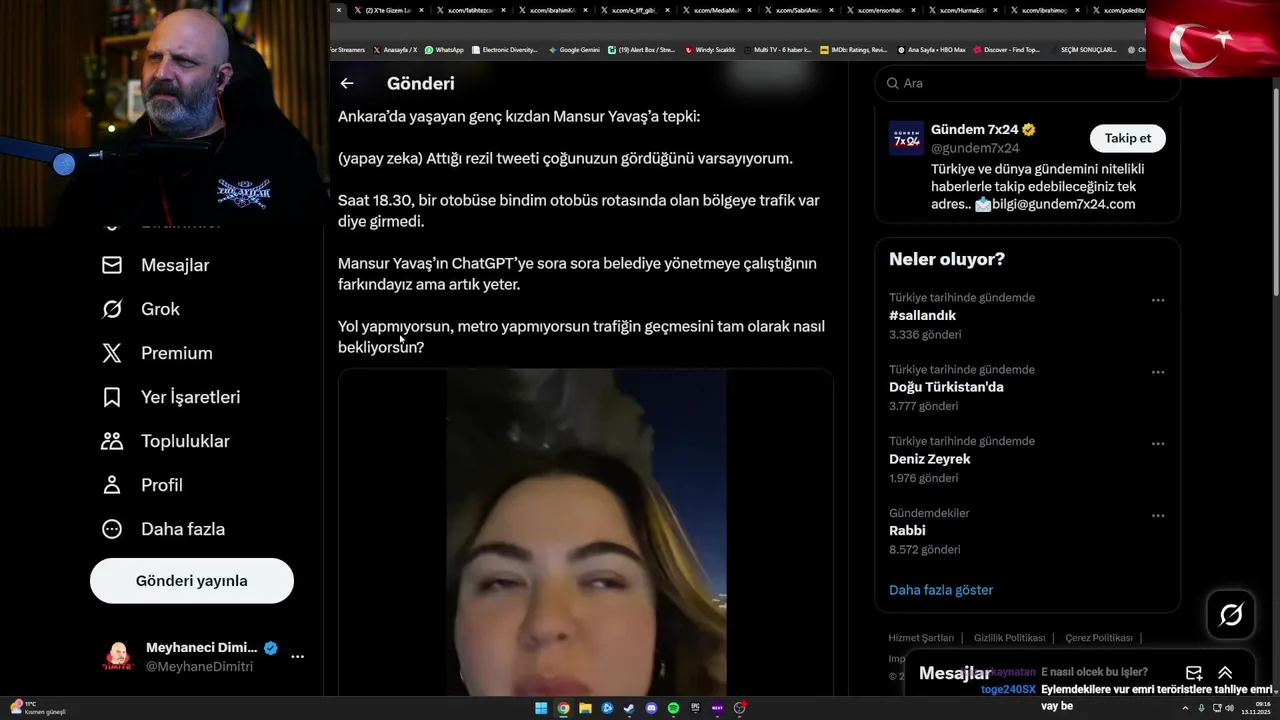The width and height of the screenshot is (1280, 720).
Task: Open Multi TV - 6 haber bookmark
Action: [x=777, y=50]
